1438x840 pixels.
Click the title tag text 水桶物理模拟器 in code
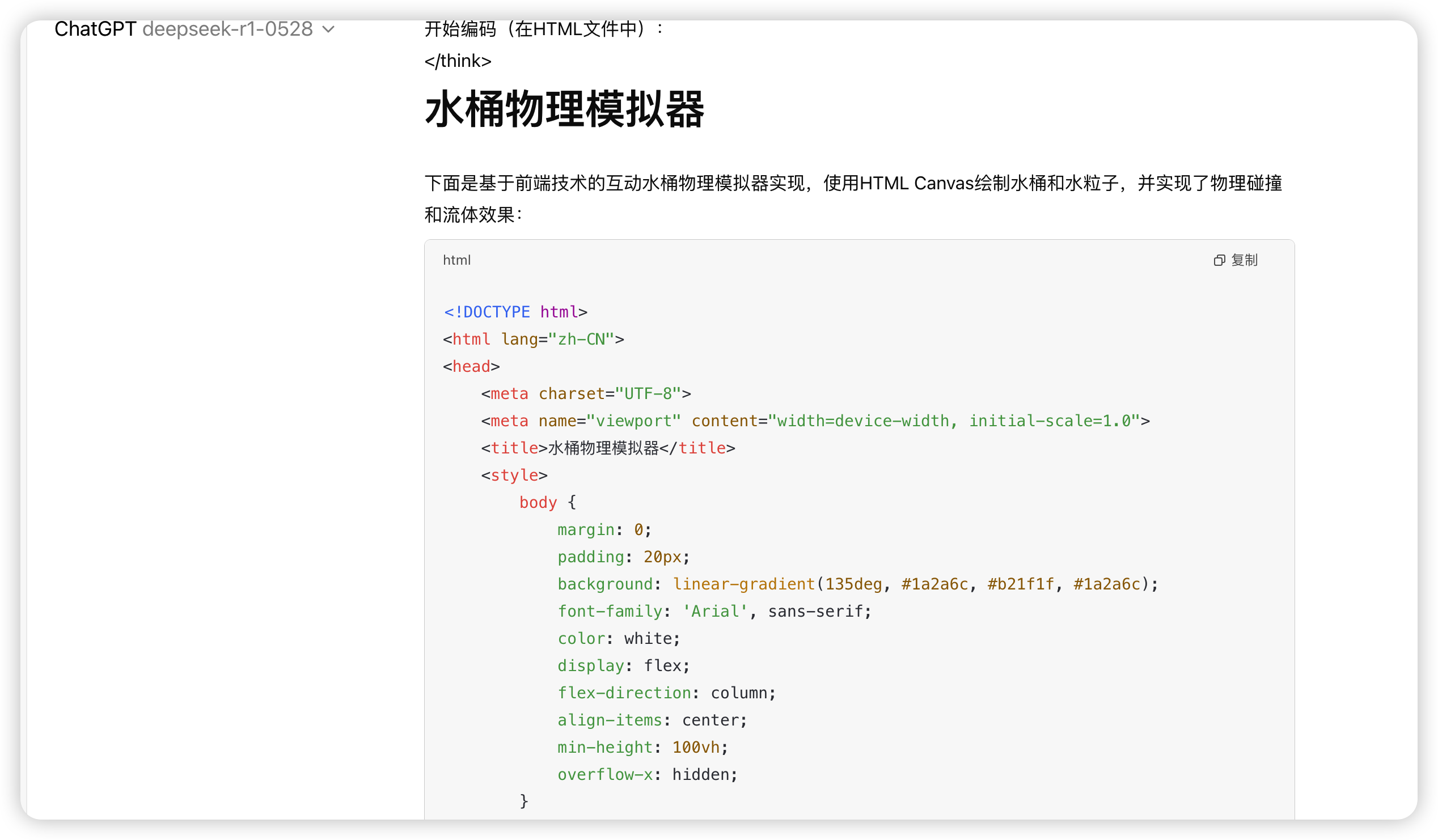603,448
